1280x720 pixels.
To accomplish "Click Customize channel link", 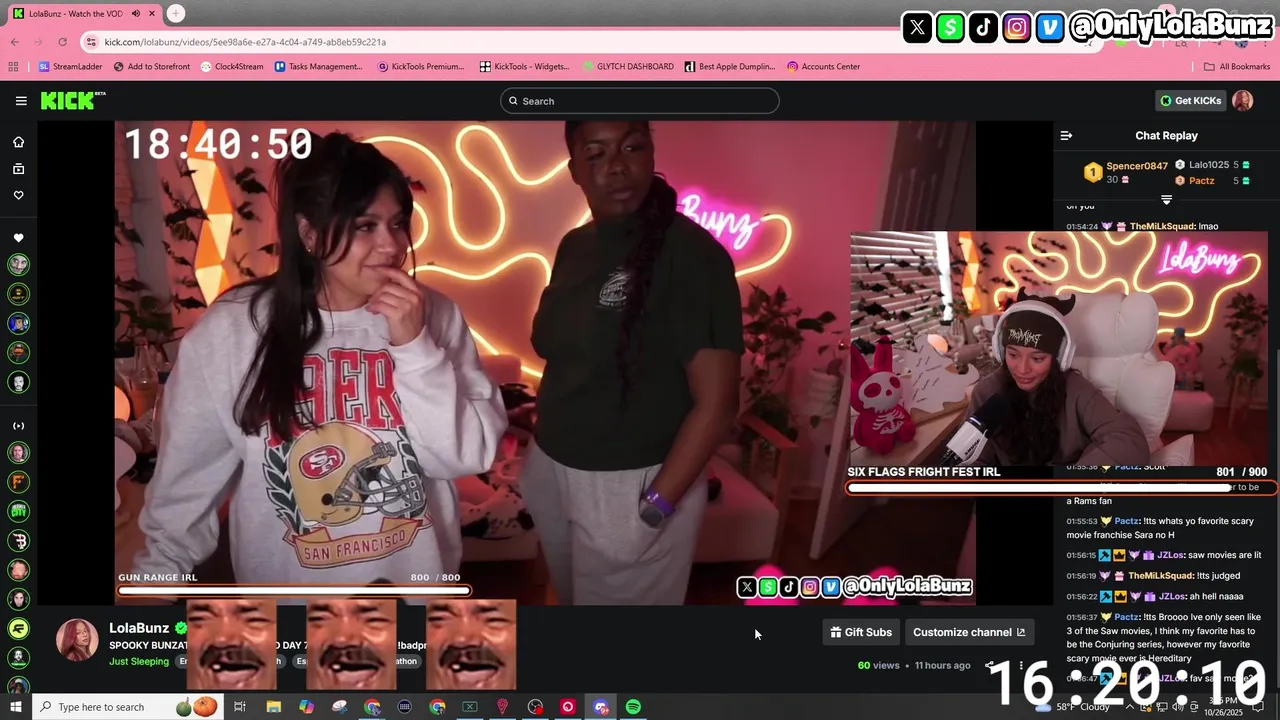I will click(969, 632).
